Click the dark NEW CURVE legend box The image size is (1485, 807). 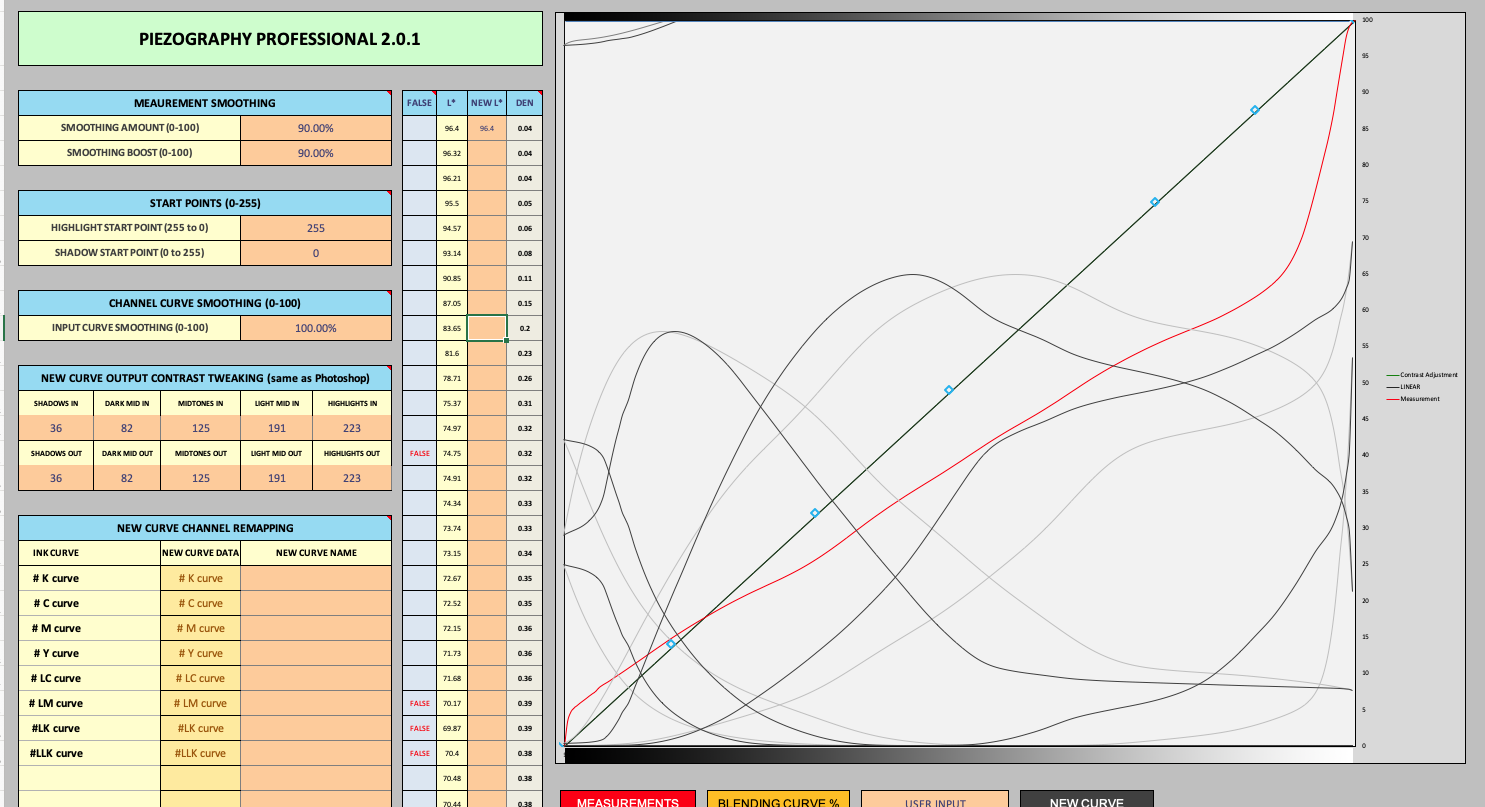tap(1087, 799)
